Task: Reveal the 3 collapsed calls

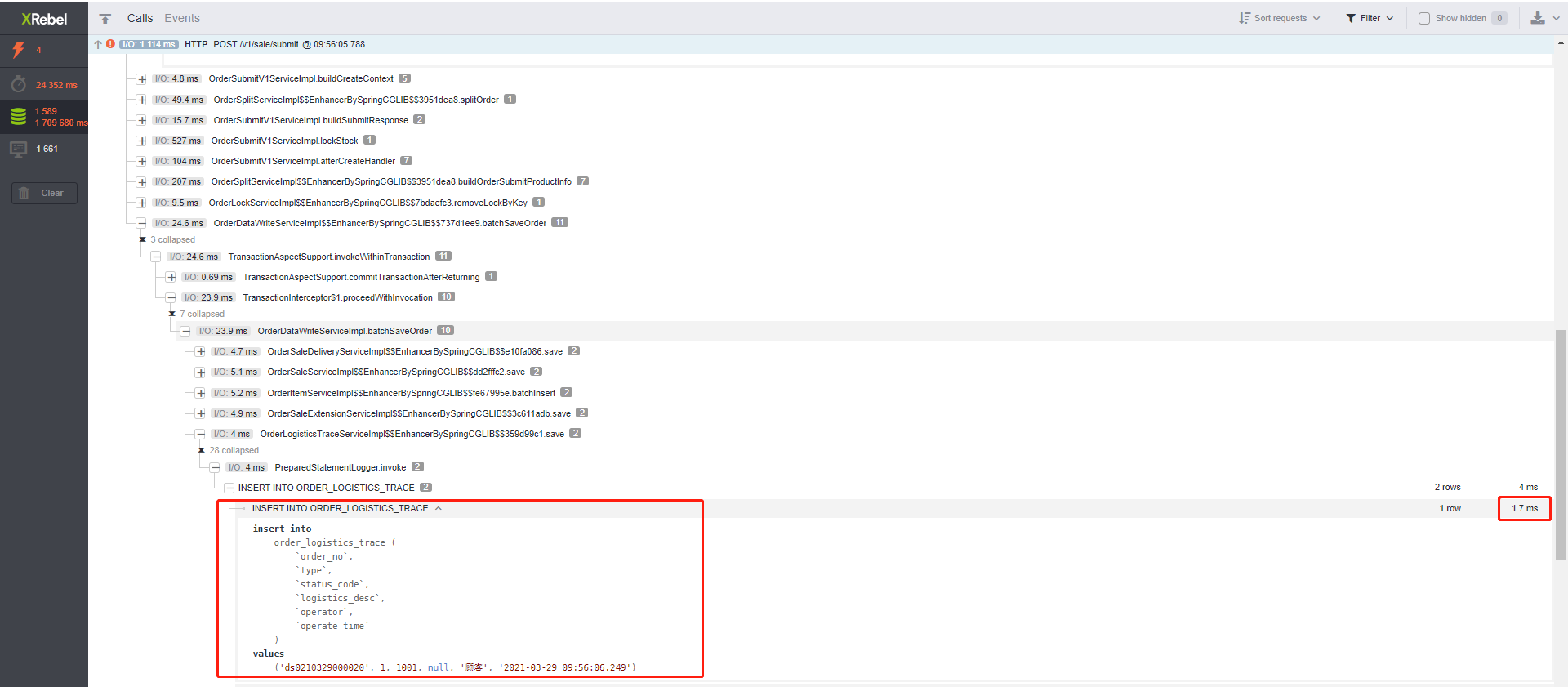Action: [x=167, y=239]
